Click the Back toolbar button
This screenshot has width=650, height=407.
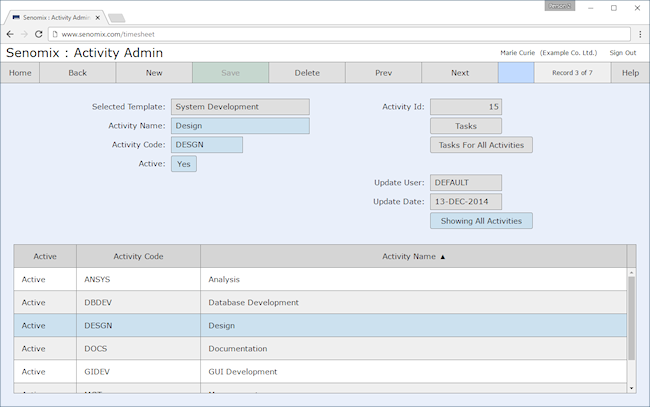point(78,73)
